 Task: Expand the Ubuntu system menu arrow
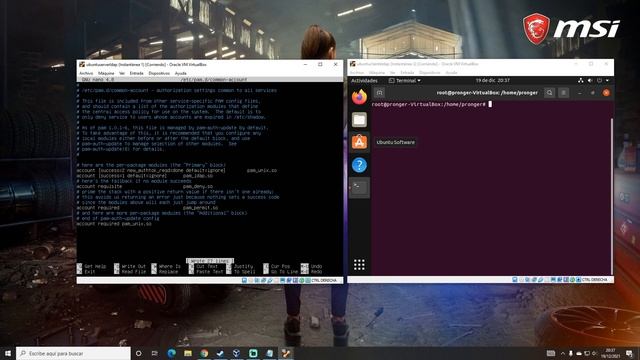pyautogui.click(x=607, y=80)
